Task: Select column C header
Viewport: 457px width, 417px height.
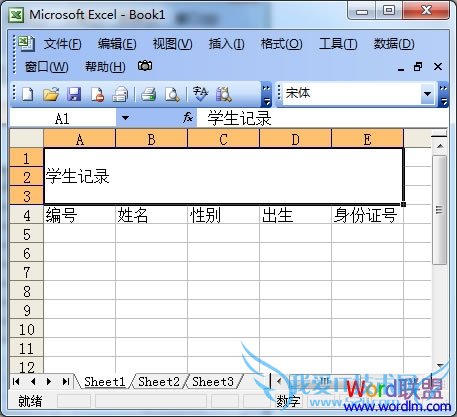Action: click(x=223, y=139)
